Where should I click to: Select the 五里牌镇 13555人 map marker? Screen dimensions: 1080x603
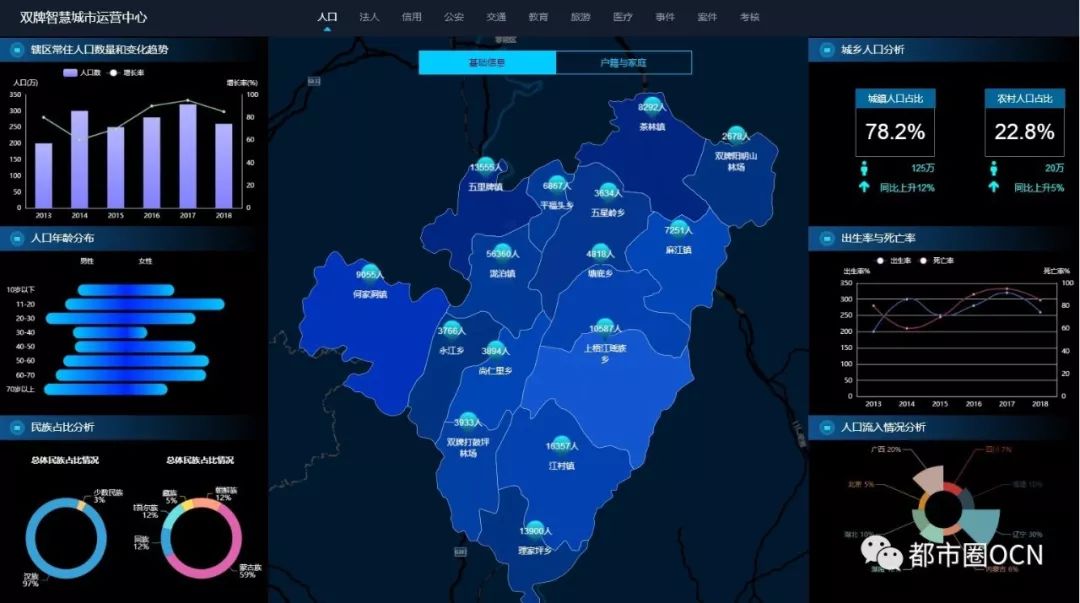[x=486, y=167]
